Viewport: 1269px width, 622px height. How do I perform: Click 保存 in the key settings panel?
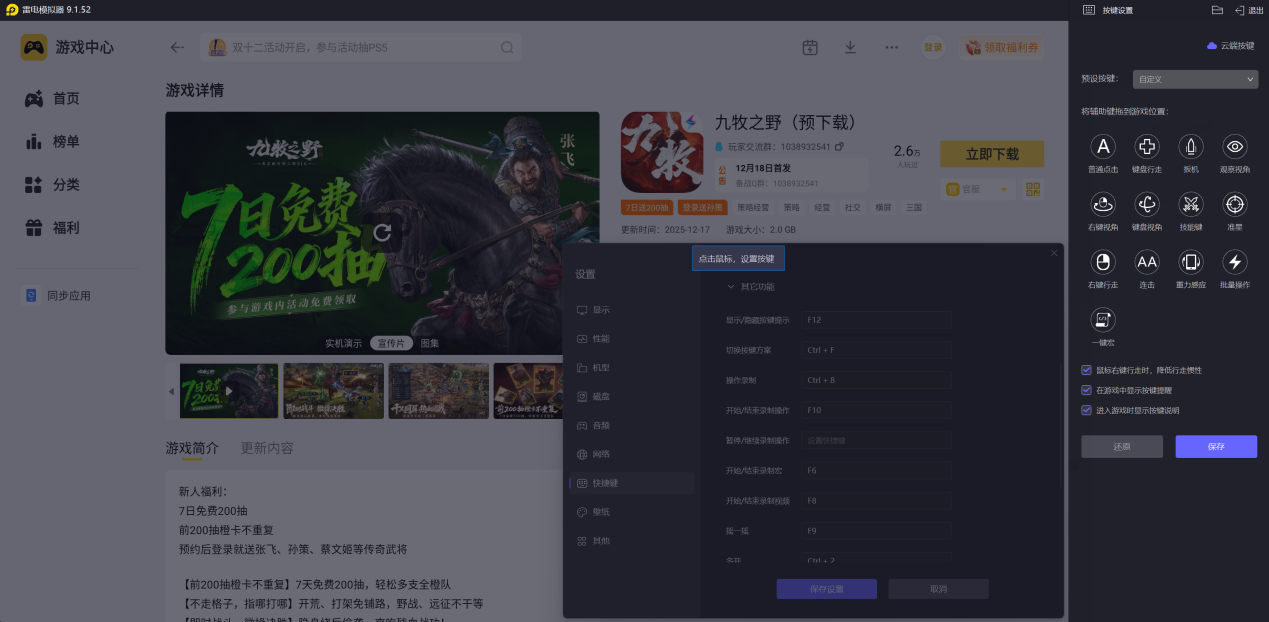(x=1216, y=446)
